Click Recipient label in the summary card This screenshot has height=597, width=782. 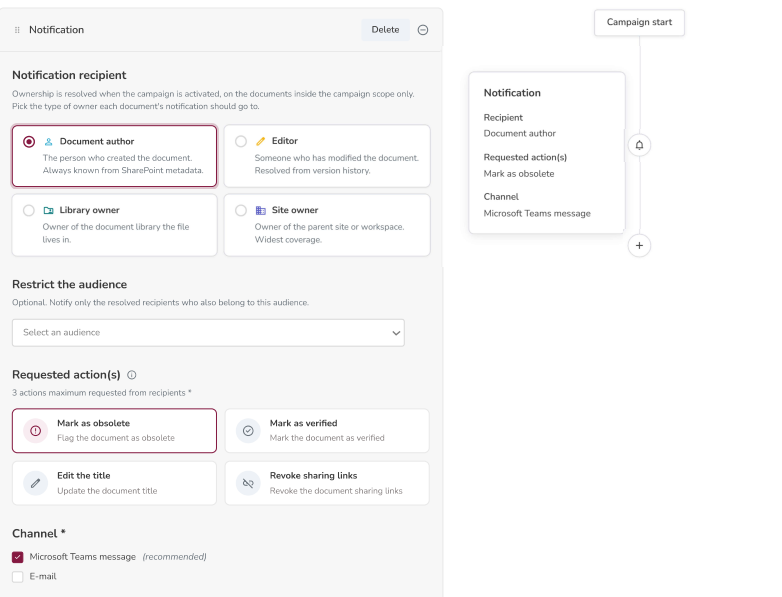pos(503,118)
